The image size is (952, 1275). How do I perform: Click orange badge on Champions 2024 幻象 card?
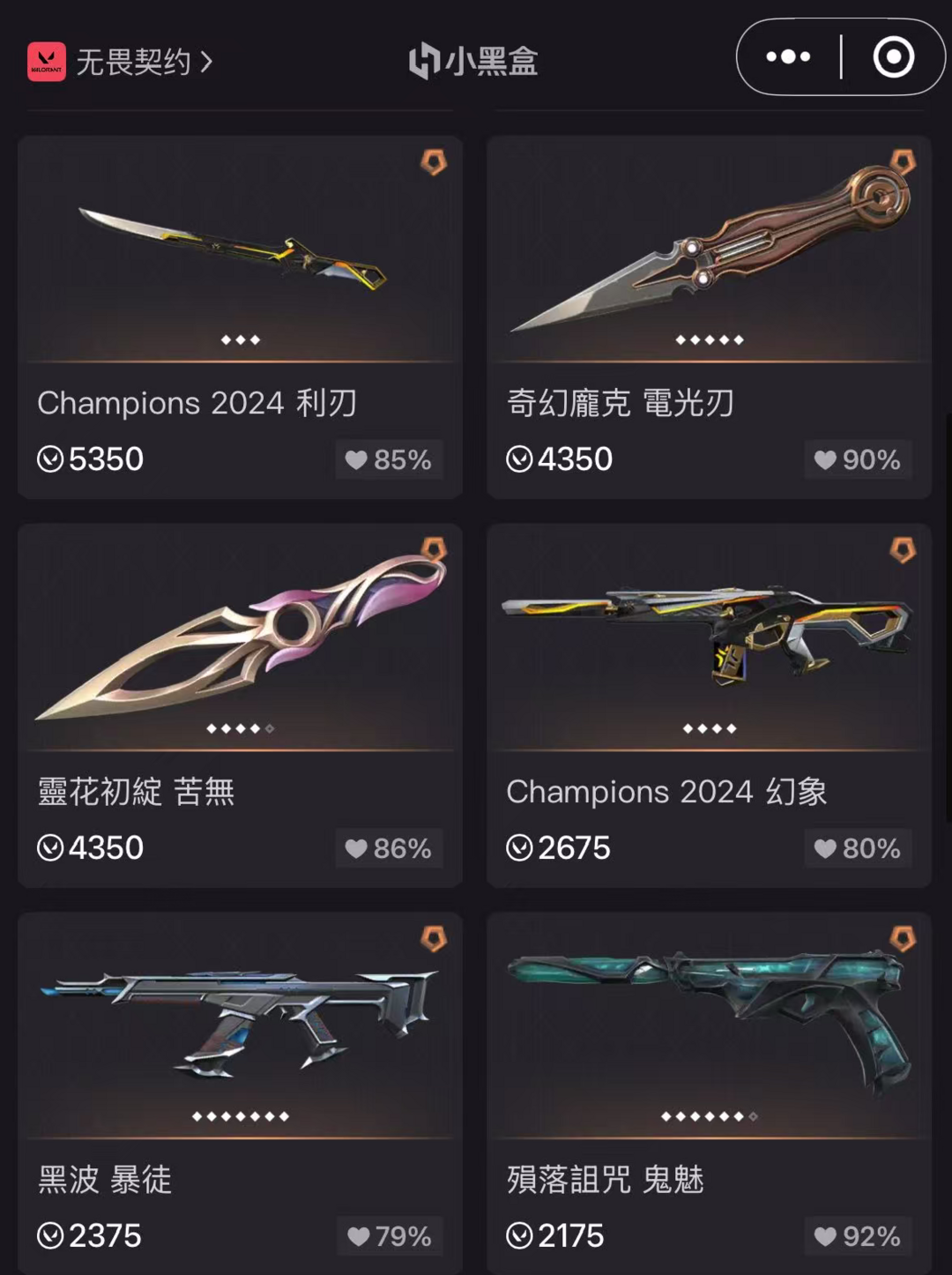click(x=903, y=550)
